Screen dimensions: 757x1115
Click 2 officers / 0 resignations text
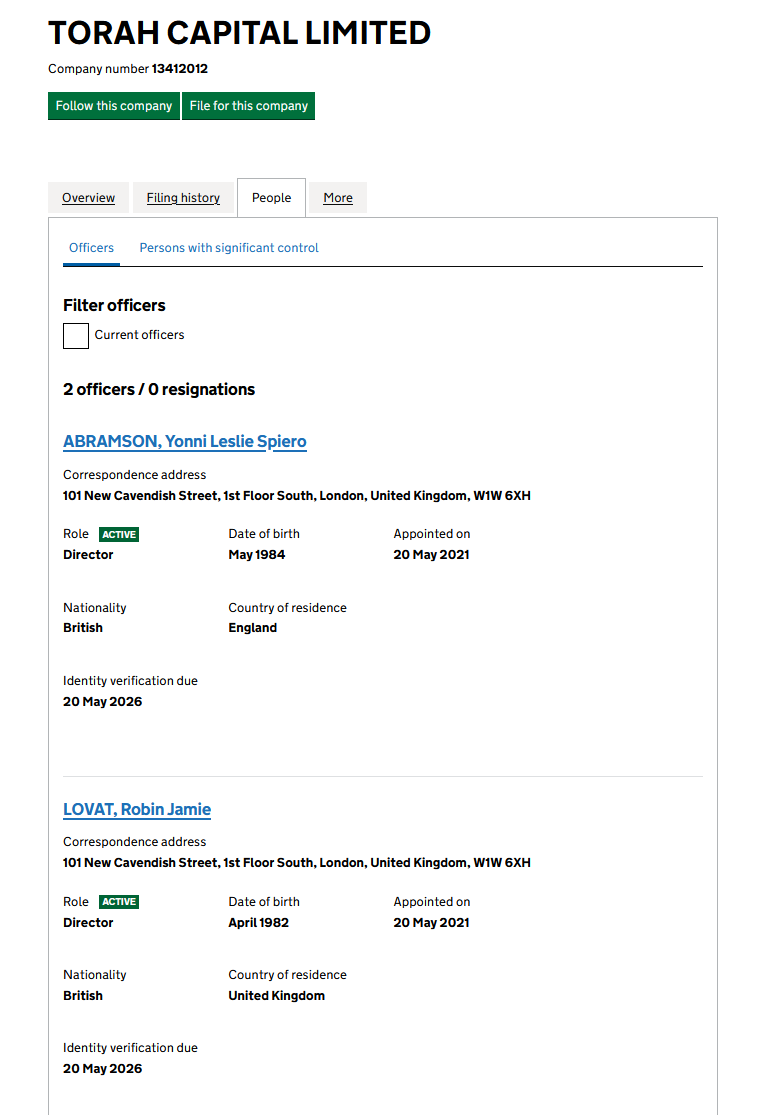(159, 390)
